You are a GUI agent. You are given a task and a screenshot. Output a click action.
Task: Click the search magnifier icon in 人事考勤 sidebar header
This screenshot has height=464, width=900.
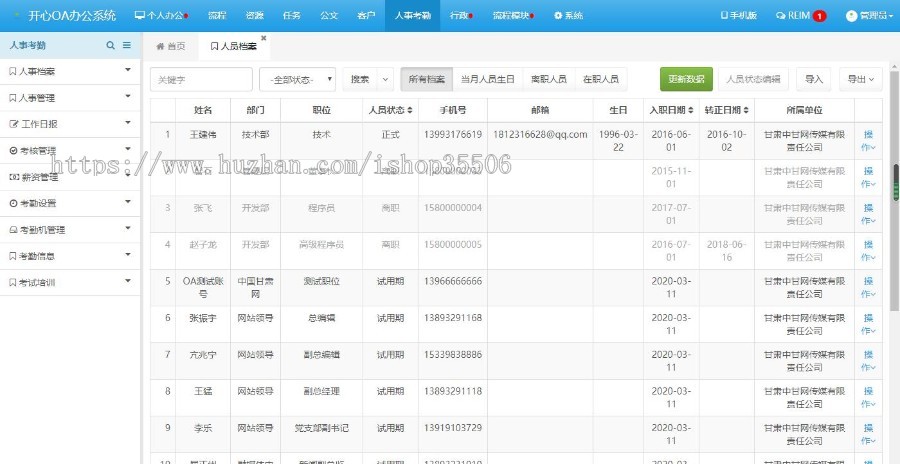(110, 45)
